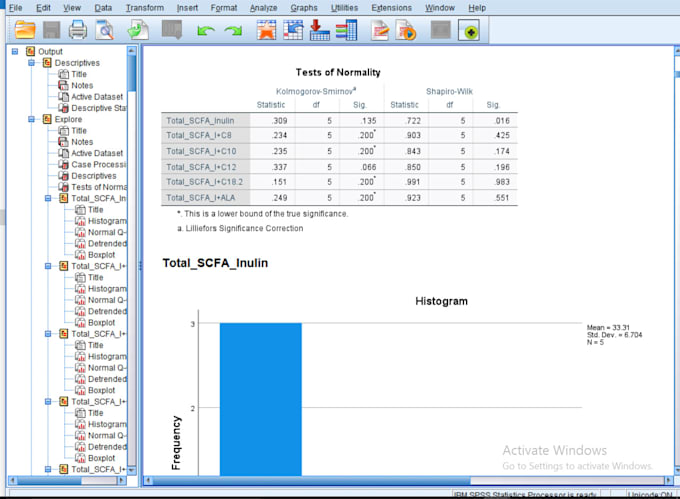Click the gray Designate Window icon
The image size is (680, 499).
click(x=441, y=30)
